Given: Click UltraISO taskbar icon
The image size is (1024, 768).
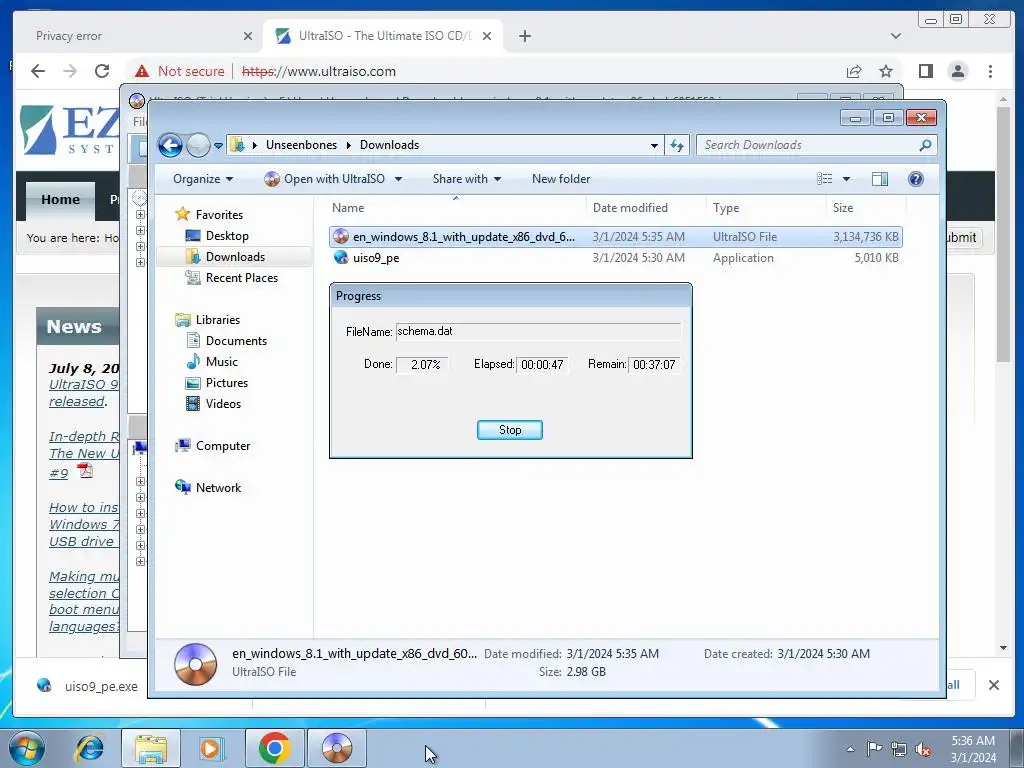Looking at the screenshot, I should click(x=337, y=748).
